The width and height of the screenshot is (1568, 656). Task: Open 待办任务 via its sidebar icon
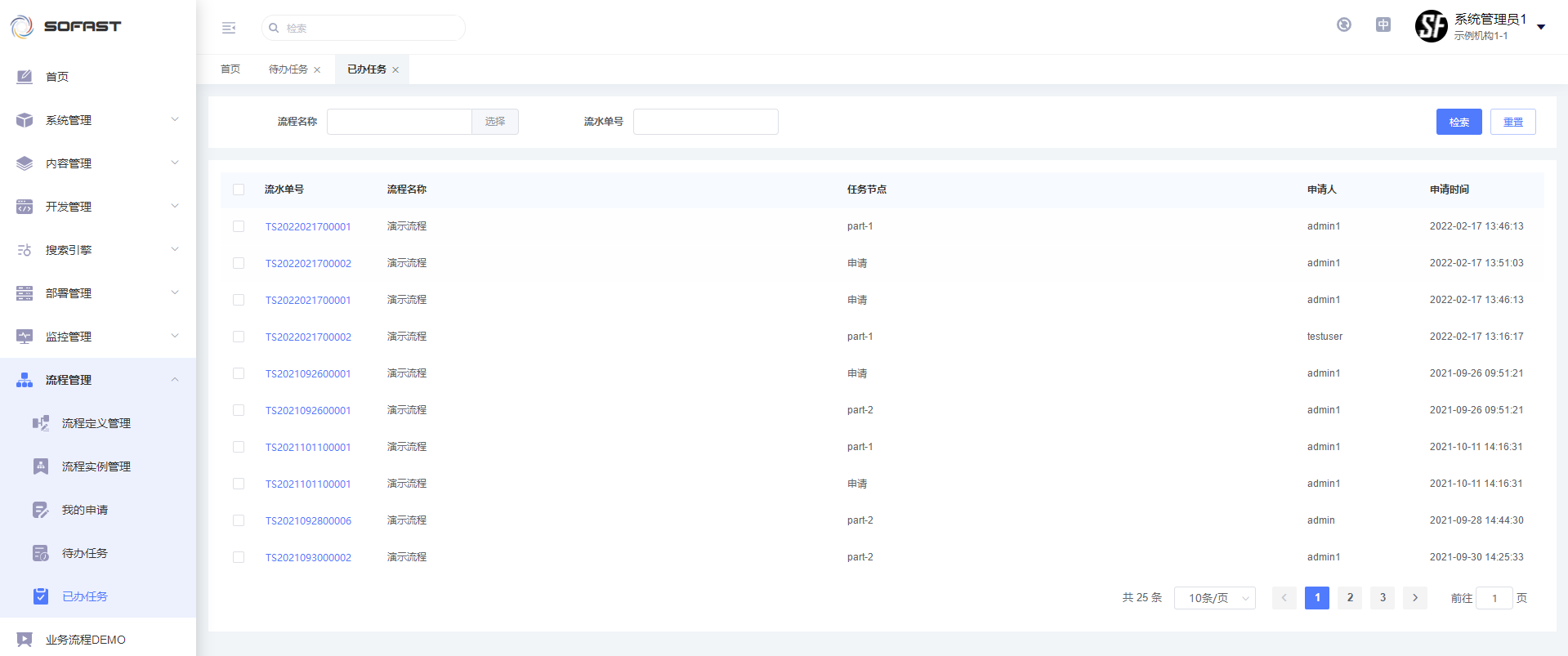41,553
